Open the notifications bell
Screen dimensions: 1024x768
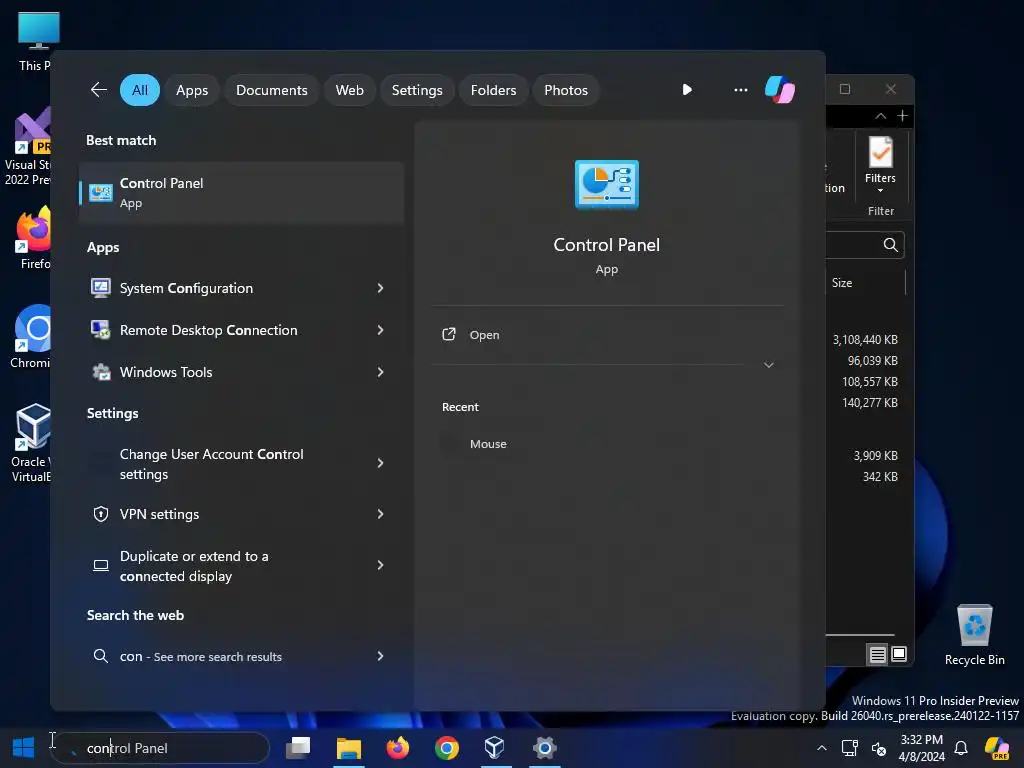(961, 748)
